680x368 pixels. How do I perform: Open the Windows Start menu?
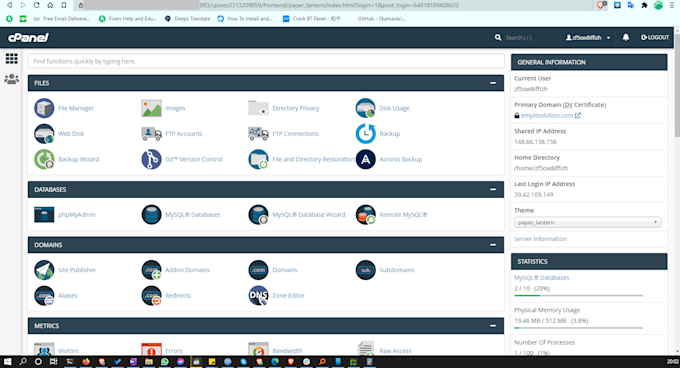[7, 361]
